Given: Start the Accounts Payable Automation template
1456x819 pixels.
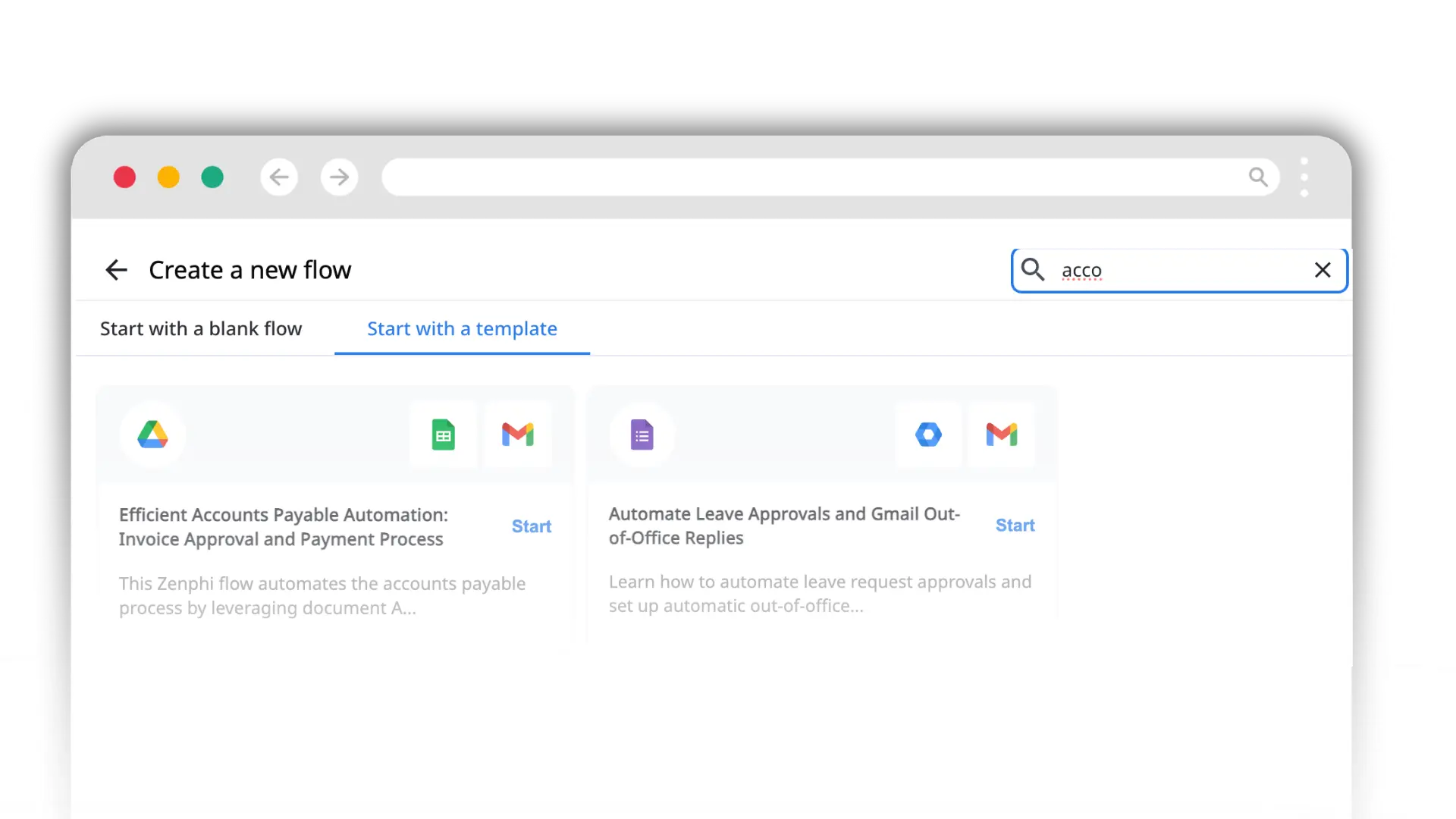Looking at the screenshot, I should 531,526.
